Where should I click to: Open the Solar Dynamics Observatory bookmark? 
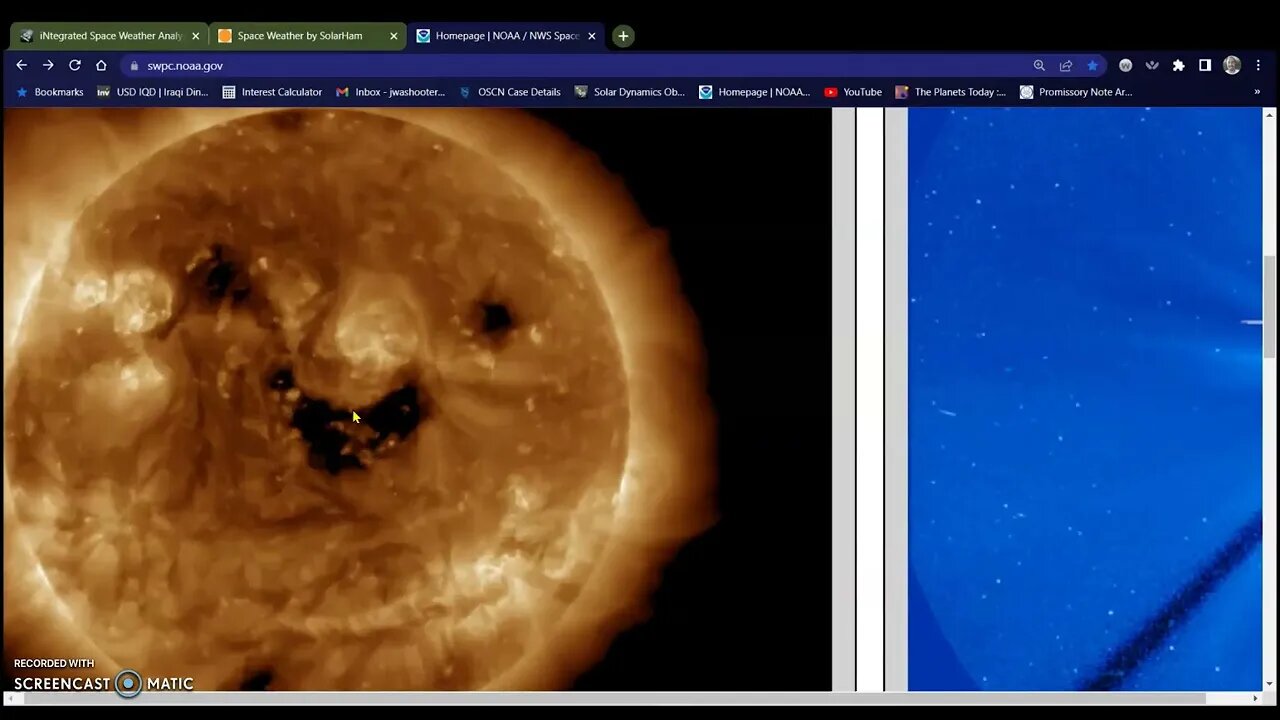[630, 92]
